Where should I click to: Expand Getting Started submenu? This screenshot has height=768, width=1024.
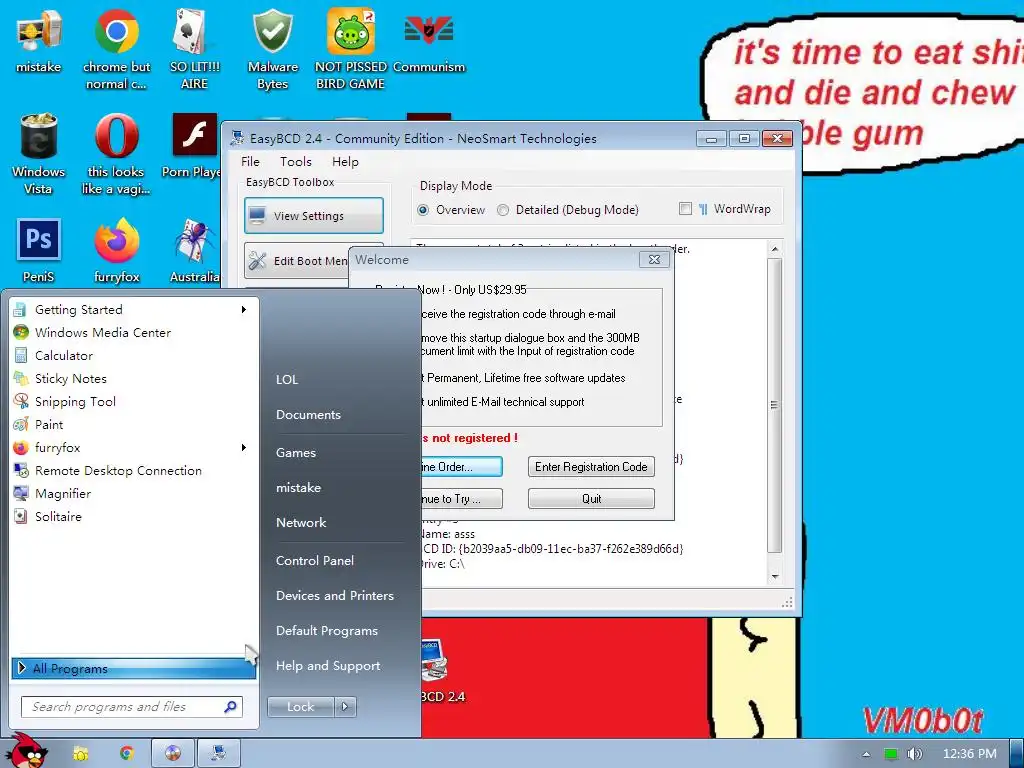click(x=244, y=310)
